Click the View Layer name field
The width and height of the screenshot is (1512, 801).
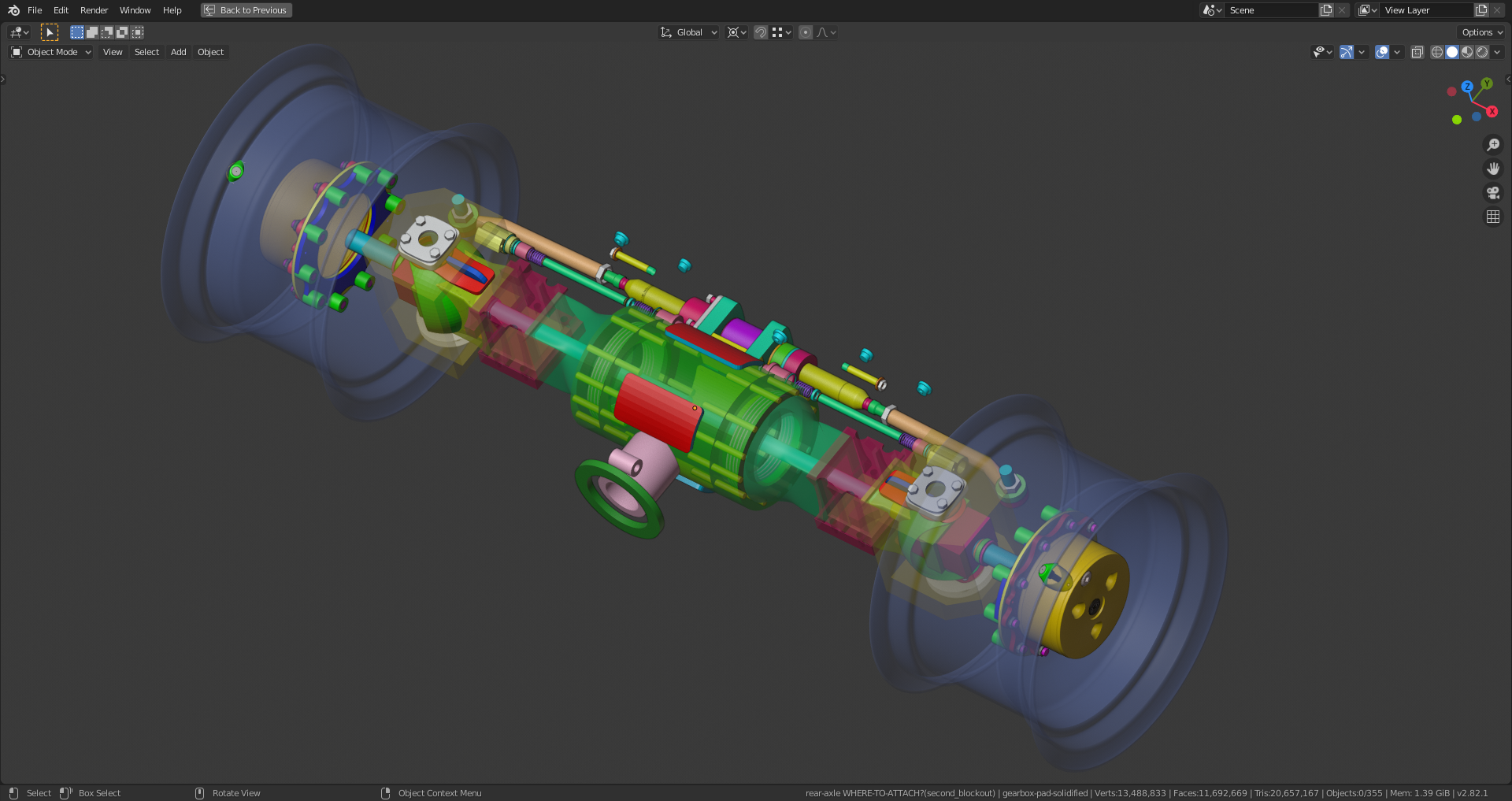click(1427, 10)
